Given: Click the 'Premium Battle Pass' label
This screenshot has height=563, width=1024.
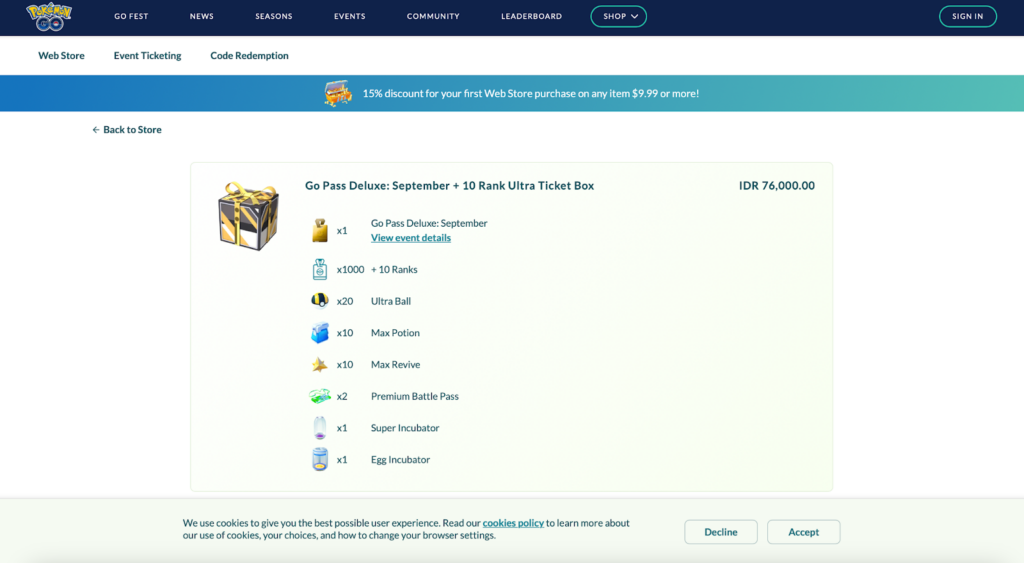Looking at the screenshot, I should coord(415,396).
